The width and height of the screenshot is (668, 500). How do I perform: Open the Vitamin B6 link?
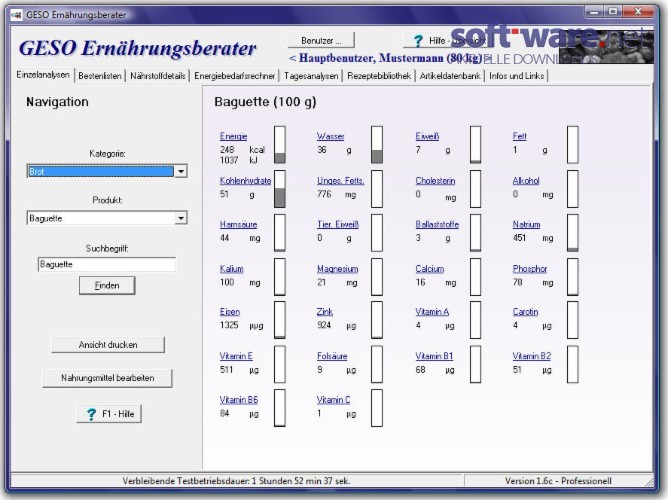(239, 400)
